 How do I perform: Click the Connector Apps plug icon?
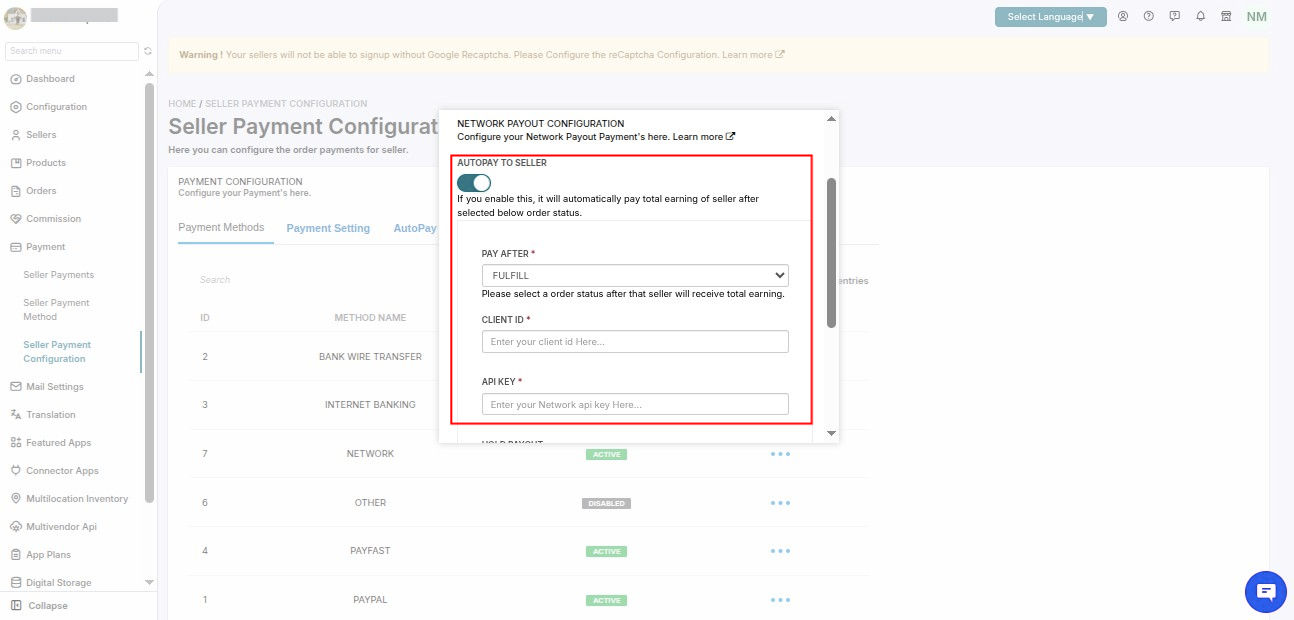pos(16,471)
